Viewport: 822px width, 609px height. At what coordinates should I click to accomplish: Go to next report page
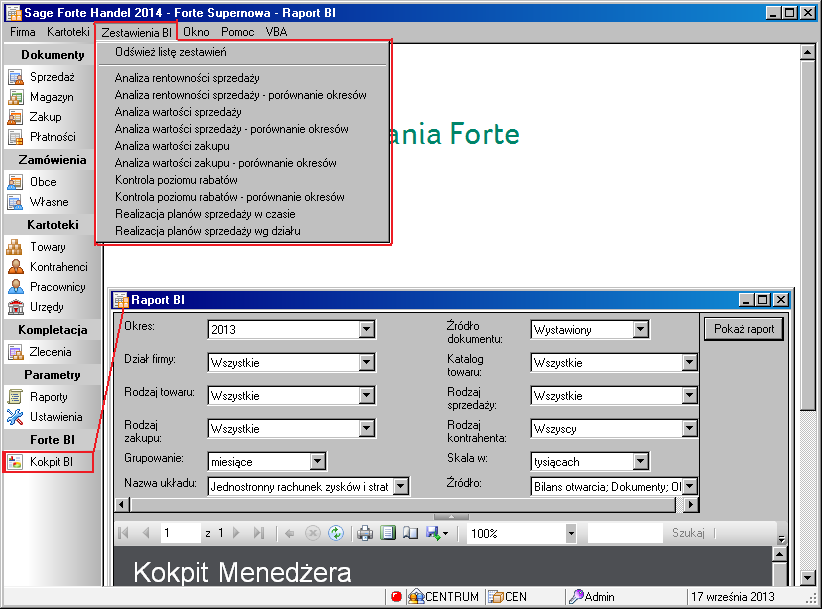[236, 533]
